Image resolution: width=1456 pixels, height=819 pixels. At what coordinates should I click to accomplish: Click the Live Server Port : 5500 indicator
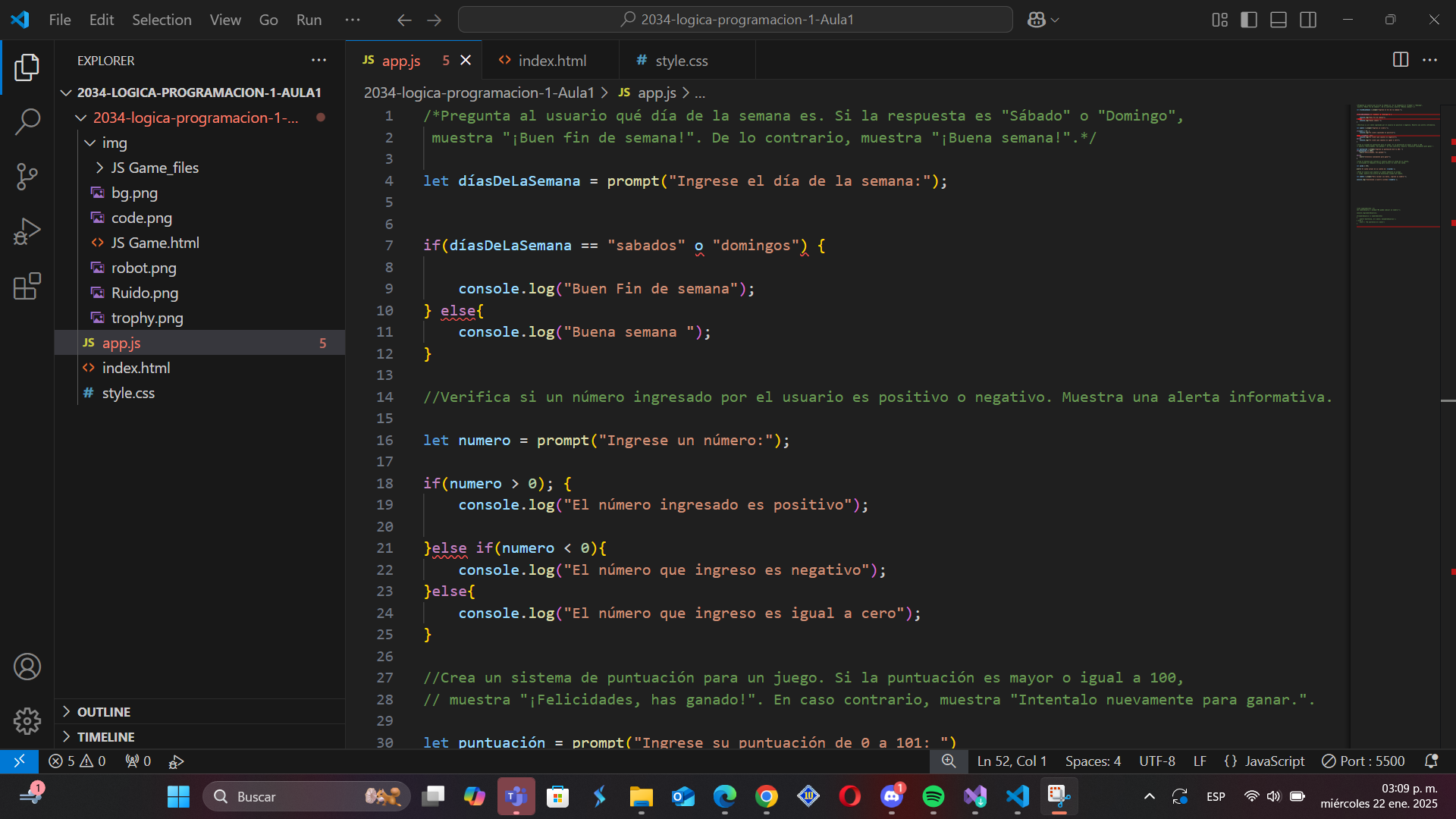click(1363, 761)
